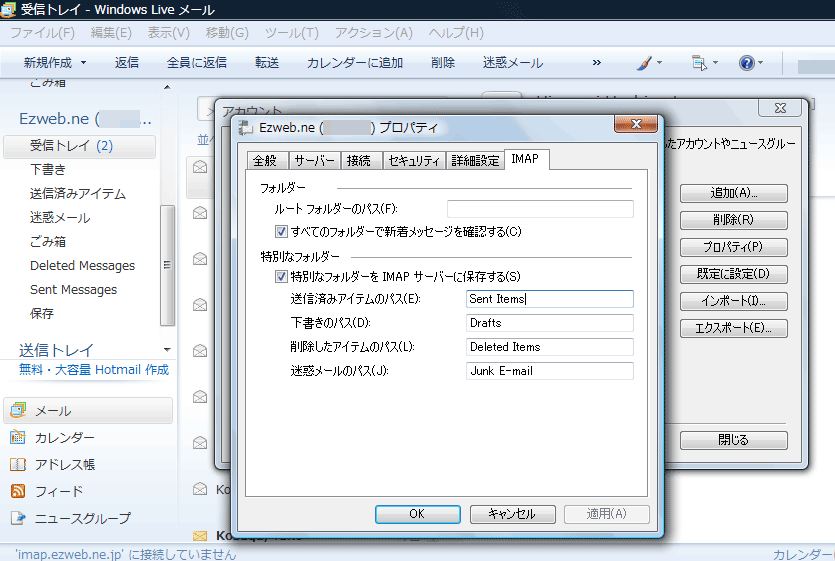Click the Sent Items path field
The height and width of the screenshot is (561, 835).
[550, 299]
